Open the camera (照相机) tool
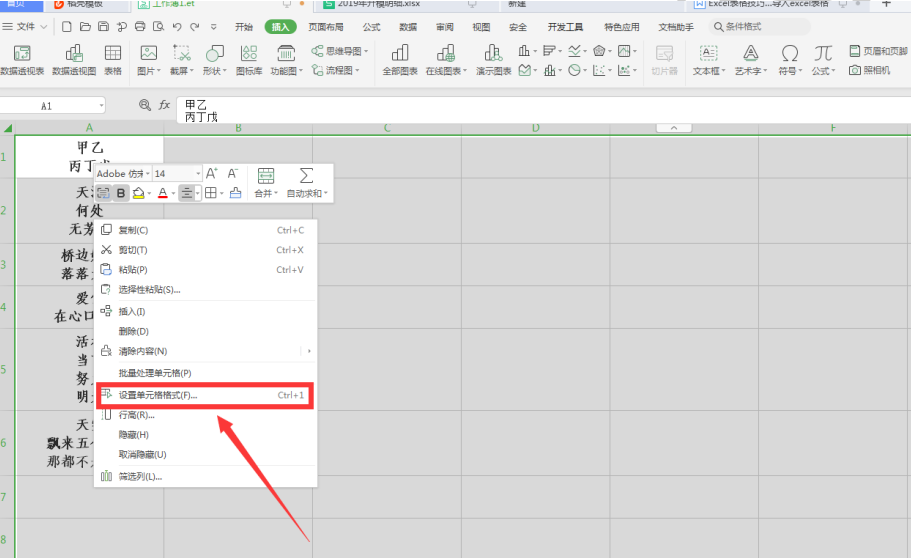Screen dimensions: 911x558 [x=870, y=70]
